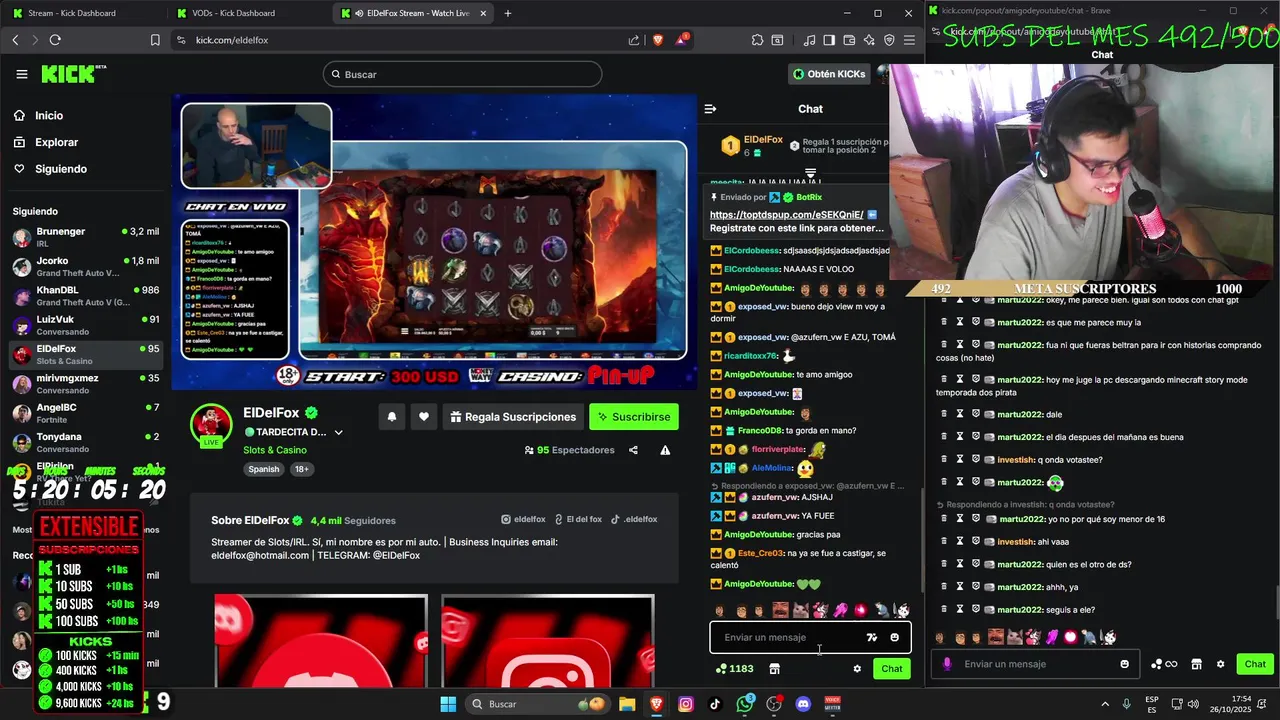
Task: Focus the Buscar search field on Kick
Action: (462, 74)
